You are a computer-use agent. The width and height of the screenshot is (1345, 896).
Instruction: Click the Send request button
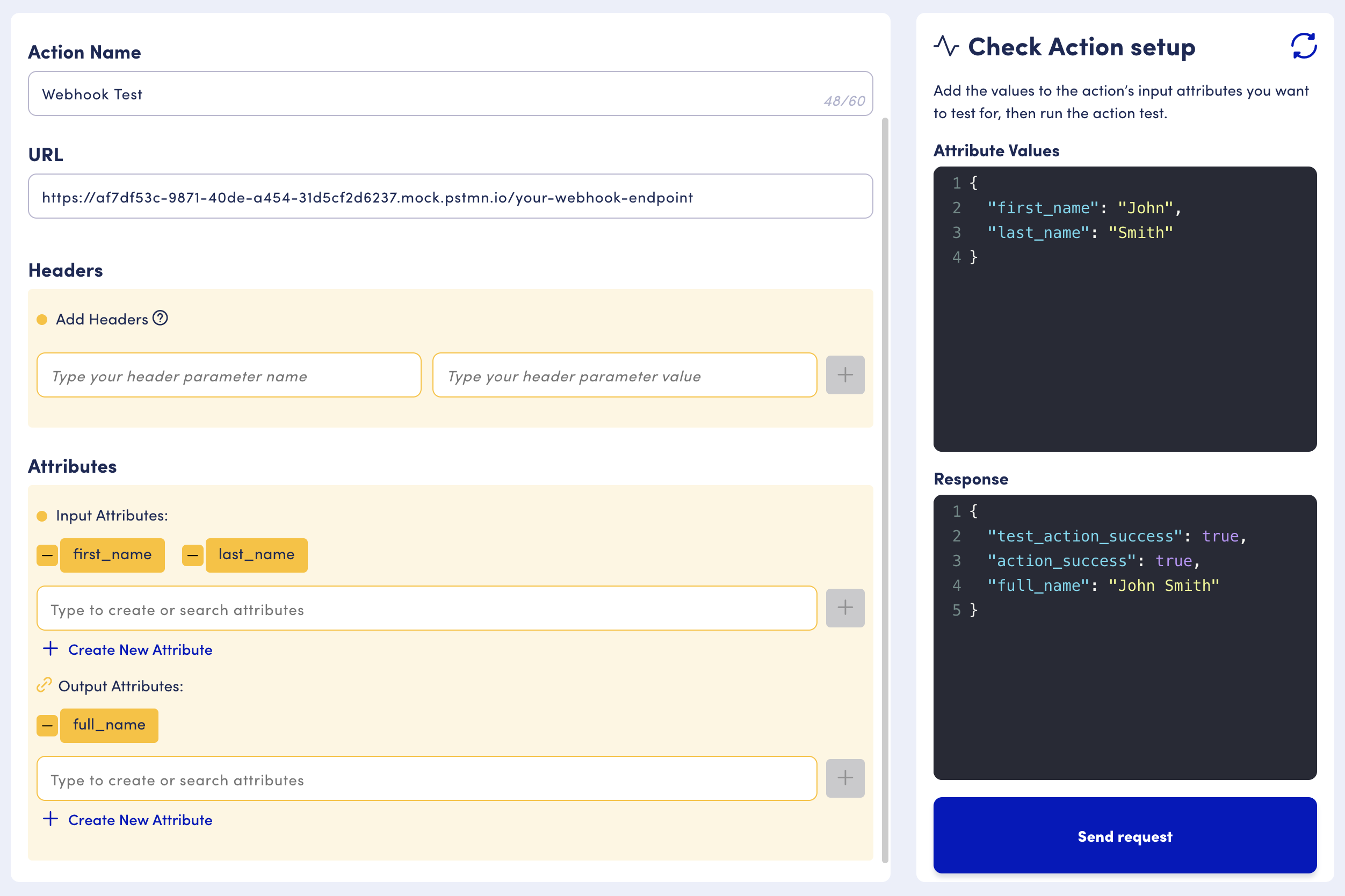click(x=1124, y=835)
